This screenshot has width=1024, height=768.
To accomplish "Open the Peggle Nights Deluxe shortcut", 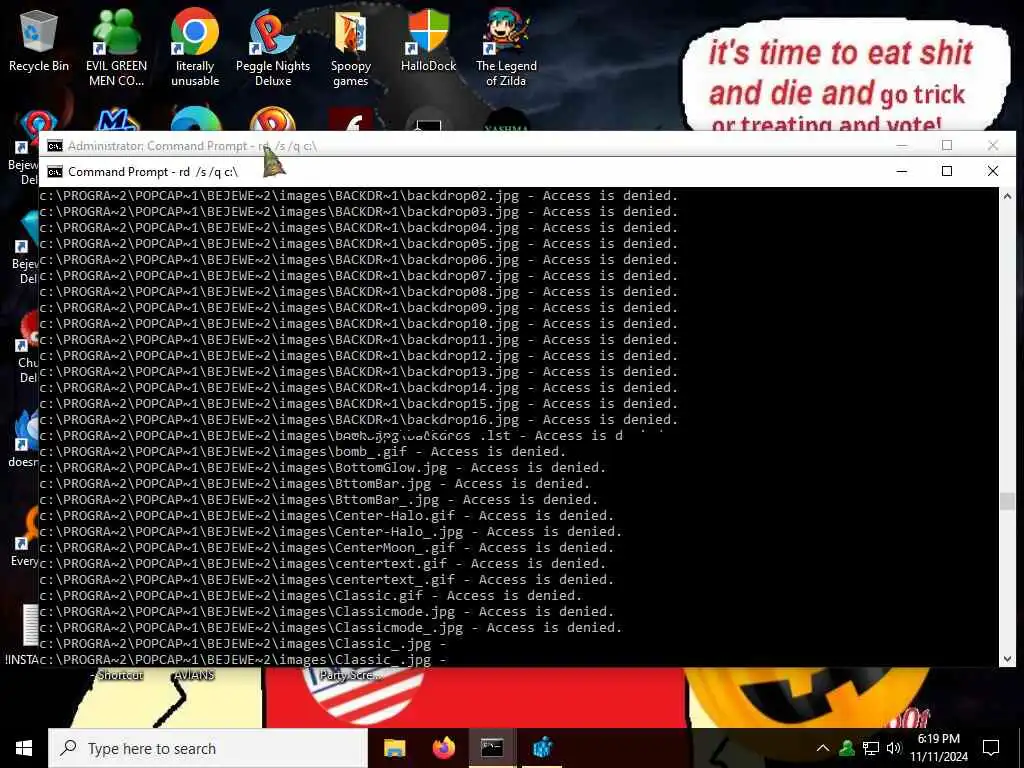I will 272,48.
